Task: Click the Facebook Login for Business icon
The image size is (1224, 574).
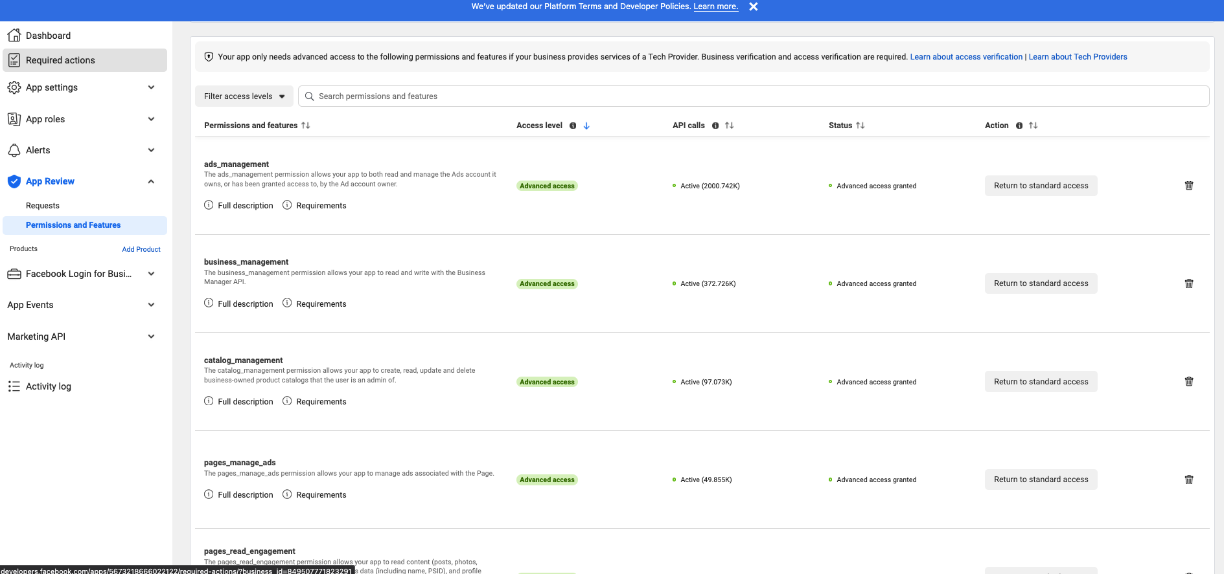Action: (14, 274)
